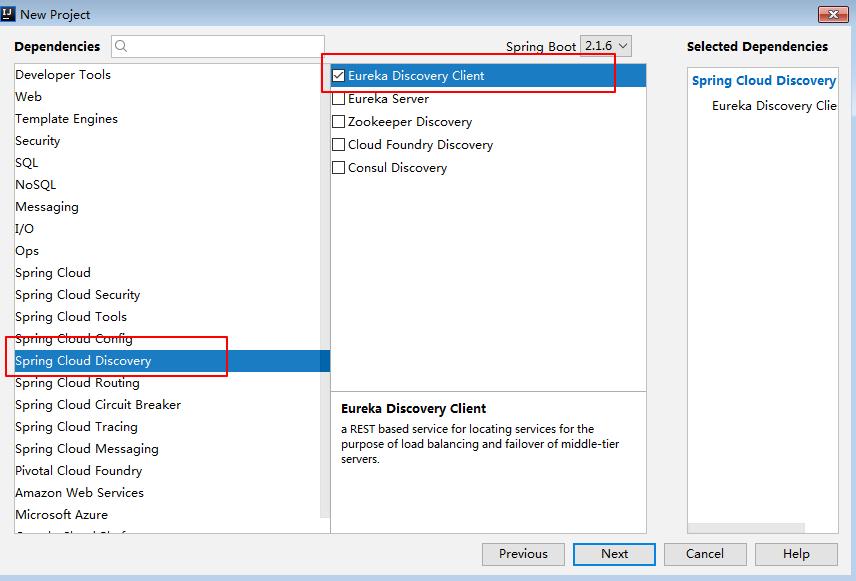
Task: Open Help for this dialog
Action: tap(796, 554)
